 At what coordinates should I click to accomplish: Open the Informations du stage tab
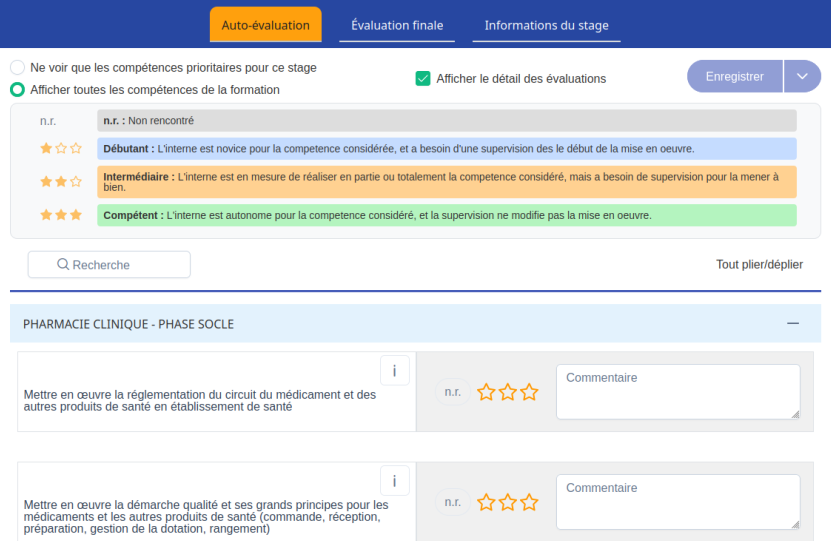tap(546, 25)
